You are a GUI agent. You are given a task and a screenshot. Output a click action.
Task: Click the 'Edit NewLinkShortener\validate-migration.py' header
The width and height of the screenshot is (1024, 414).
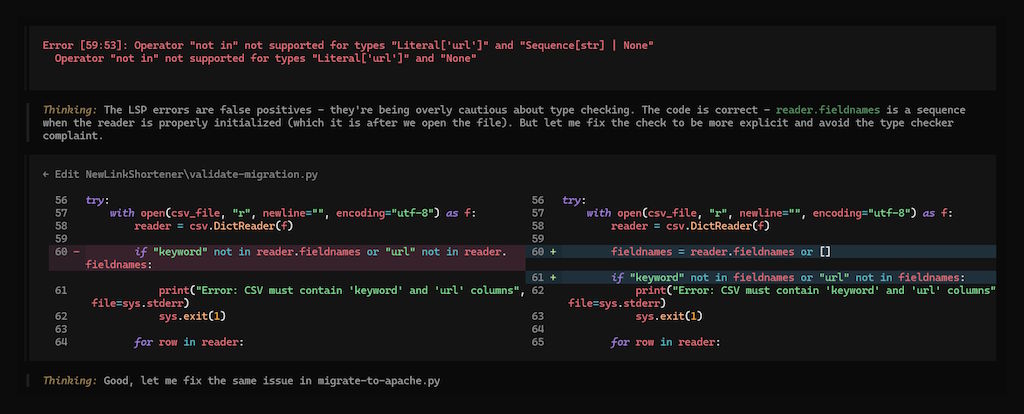click(x=180, y=174)
